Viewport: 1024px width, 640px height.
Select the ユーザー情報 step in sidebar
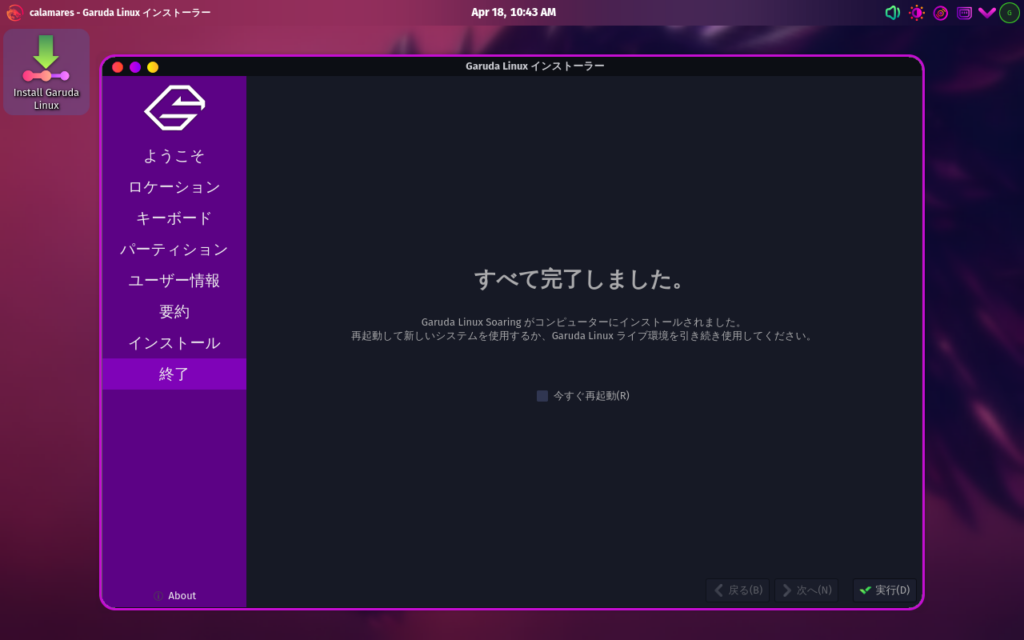click(x=174, y=281)
